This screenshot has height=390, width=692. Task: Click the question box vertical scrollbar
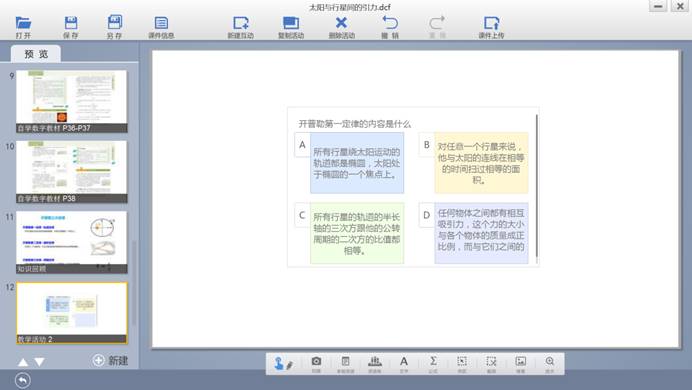pos(537,186)
